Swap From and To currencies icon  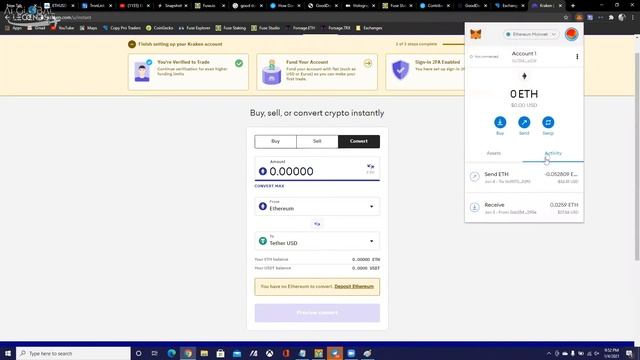tap(317, 224)
